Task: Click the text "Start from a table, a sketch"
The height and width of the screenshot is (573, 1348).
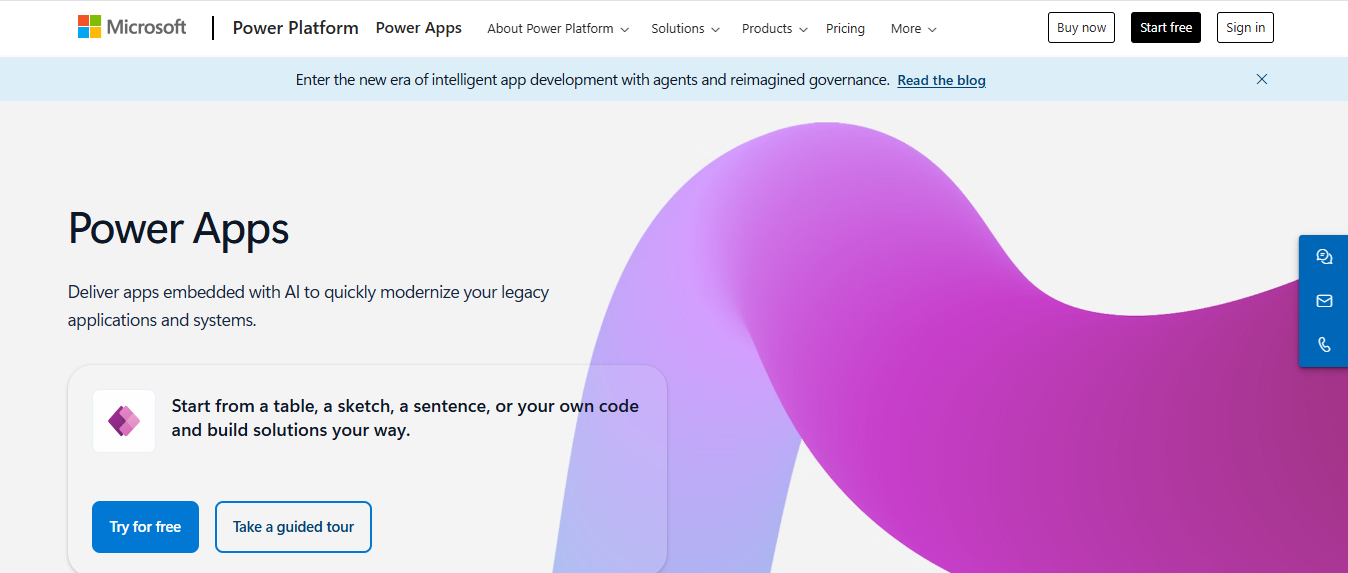Action: pyautogui.click(x=283, y=406)
